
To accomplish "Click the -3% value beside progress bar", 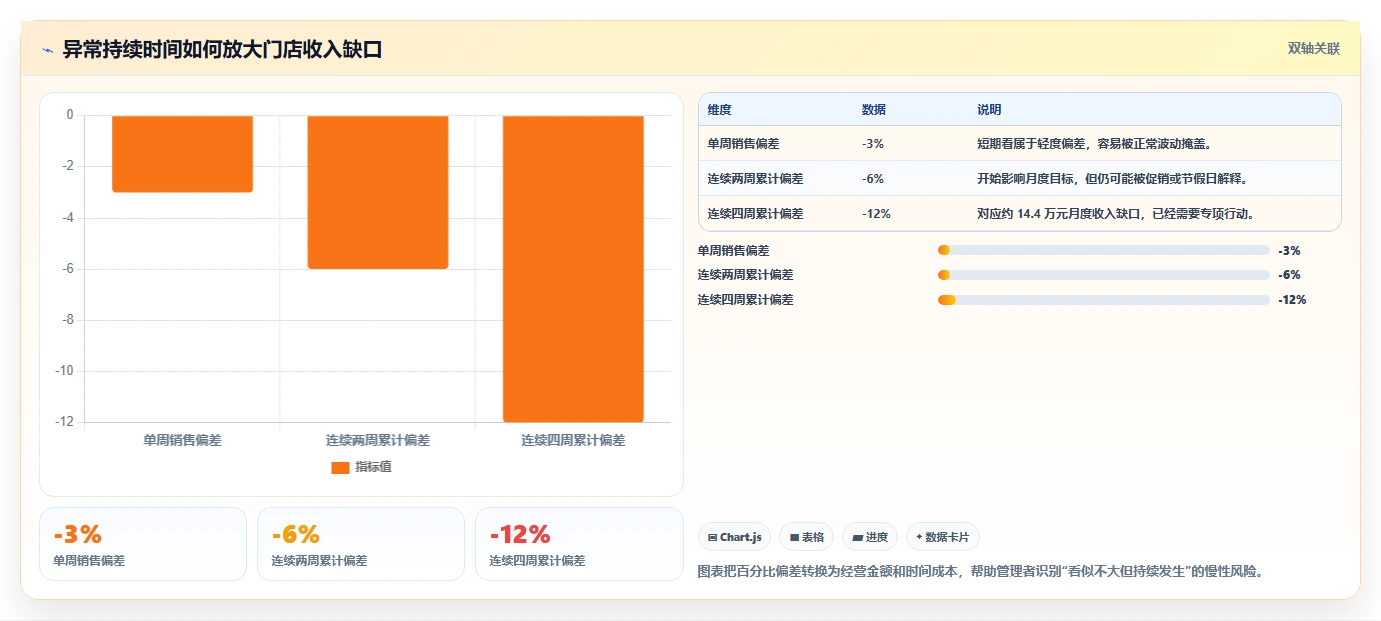I will tap(1289, 251).
